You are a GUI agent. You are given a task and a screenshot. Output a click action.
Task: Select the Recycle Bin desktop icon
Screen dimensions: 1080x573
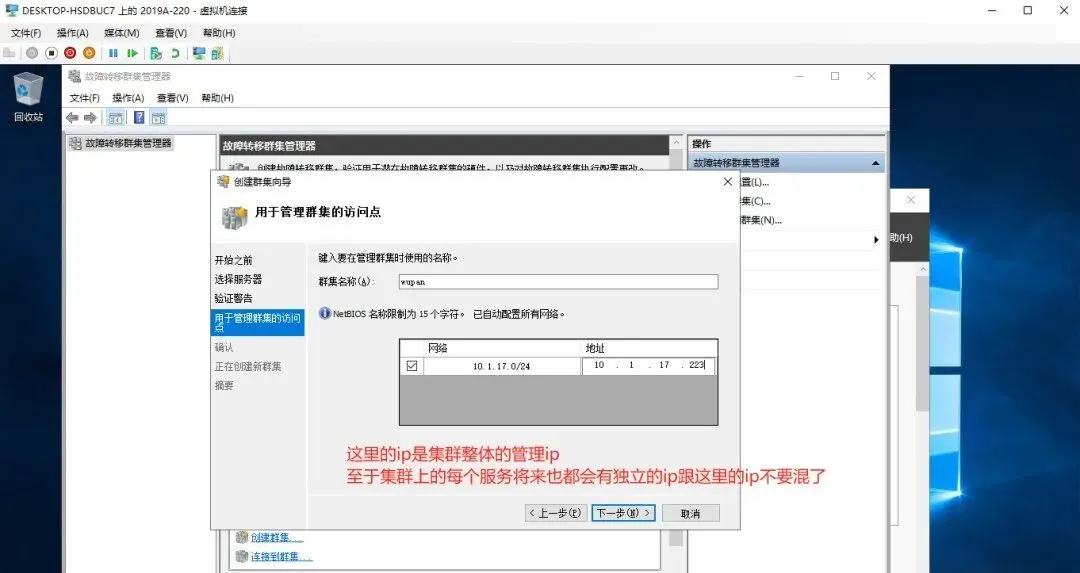(x=28, y=97)
